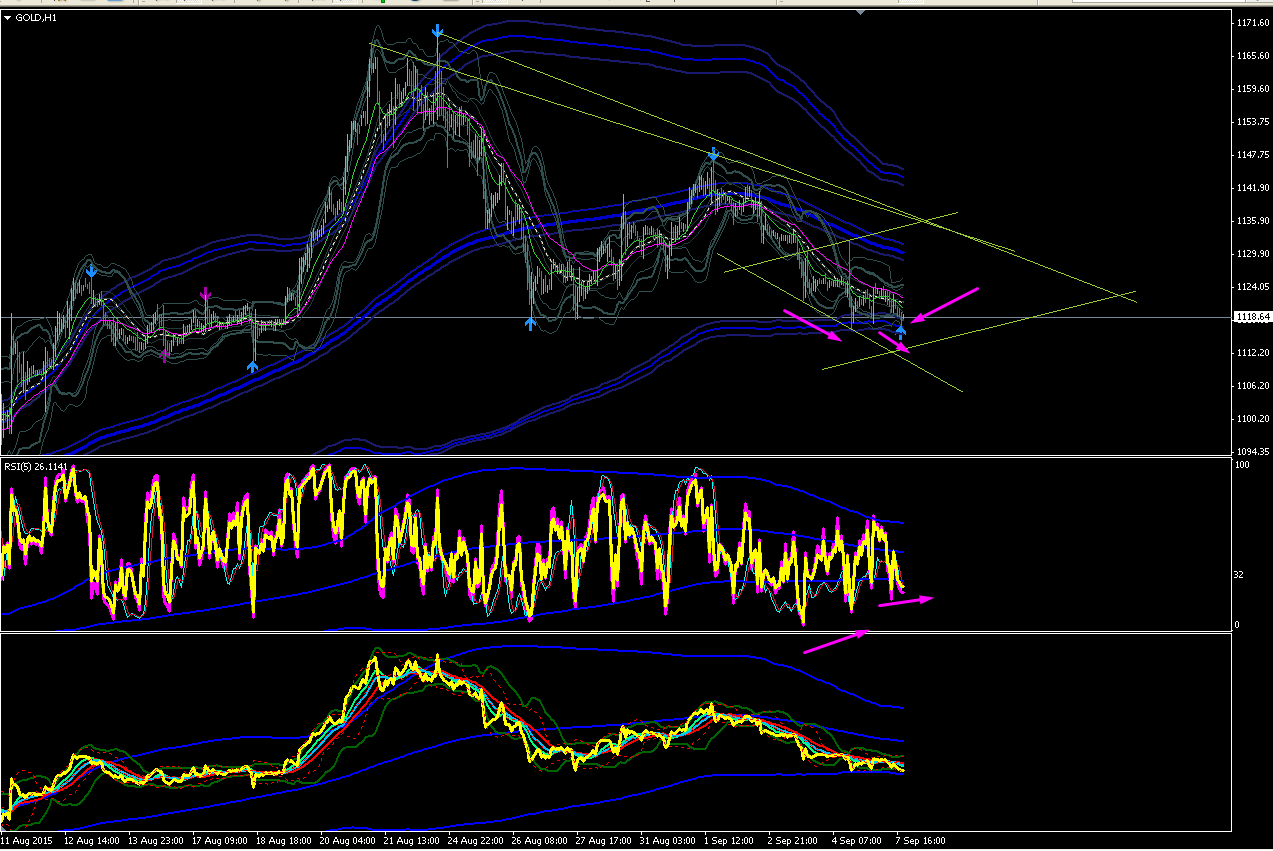Click the 1 Sep 12:00 time label
Viewport: 1273px width, 851px height.
[x=729, y=842]
